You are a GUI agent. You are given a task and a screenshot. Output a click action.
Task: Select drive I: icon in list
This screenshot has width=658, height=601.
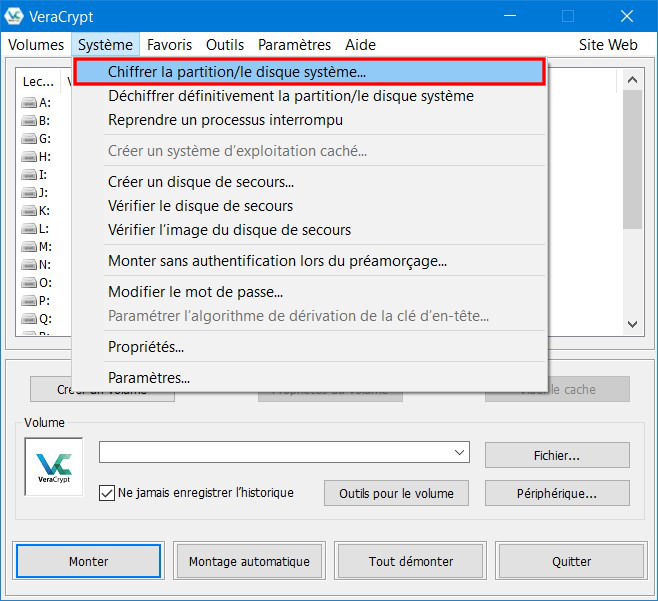point(29,175)
